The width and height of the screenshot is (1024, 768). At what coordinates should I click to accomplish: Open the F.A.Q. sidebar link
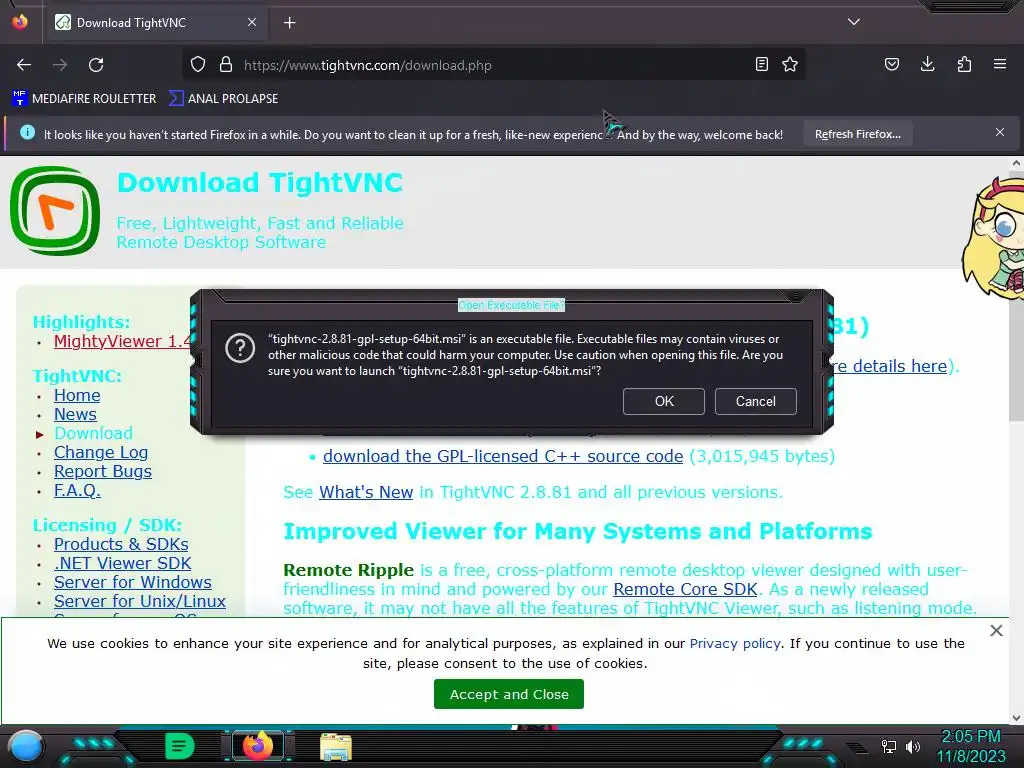[x=77, y=490]
